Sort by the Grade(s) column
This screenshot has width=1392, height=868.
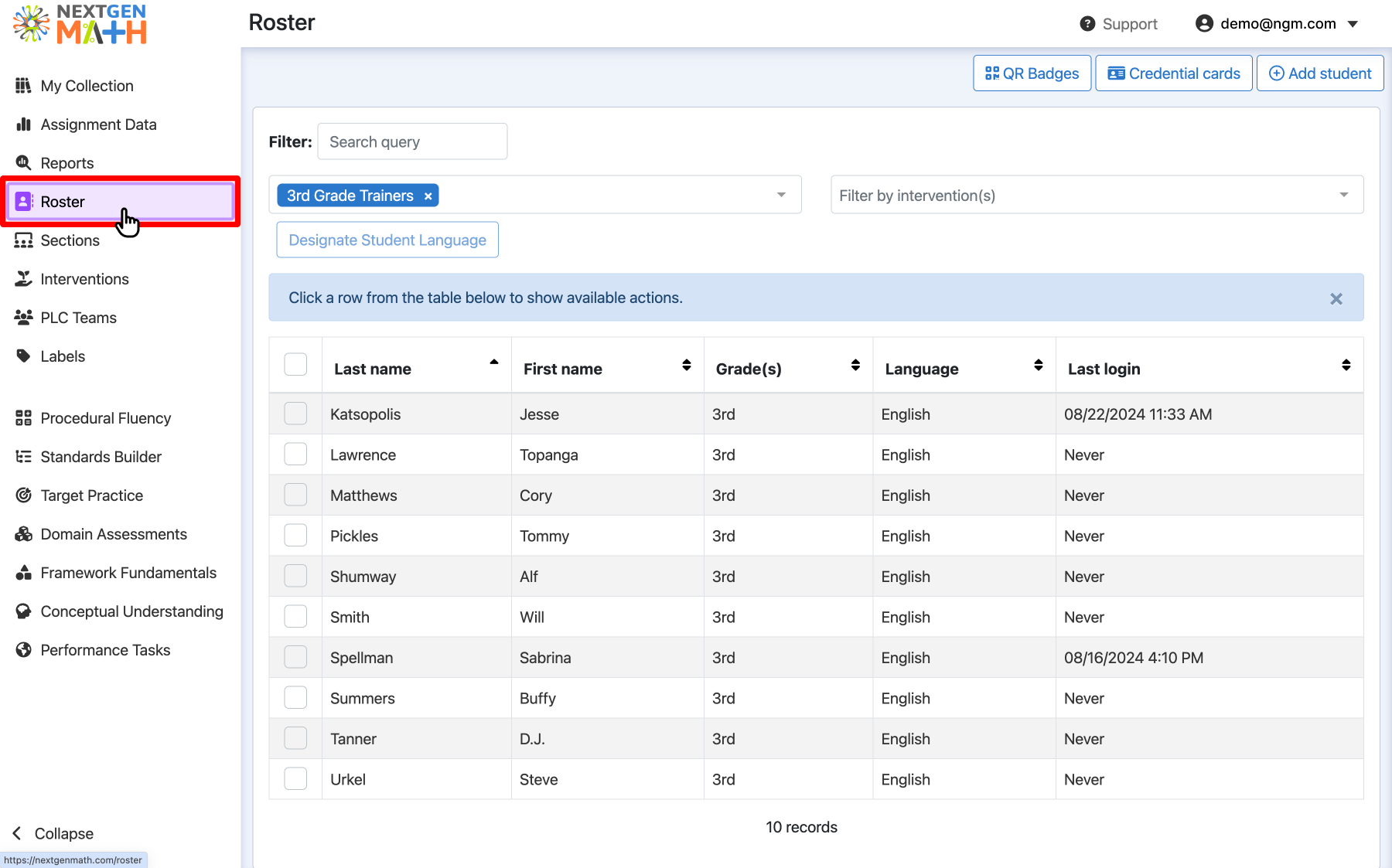click(788, 365)
